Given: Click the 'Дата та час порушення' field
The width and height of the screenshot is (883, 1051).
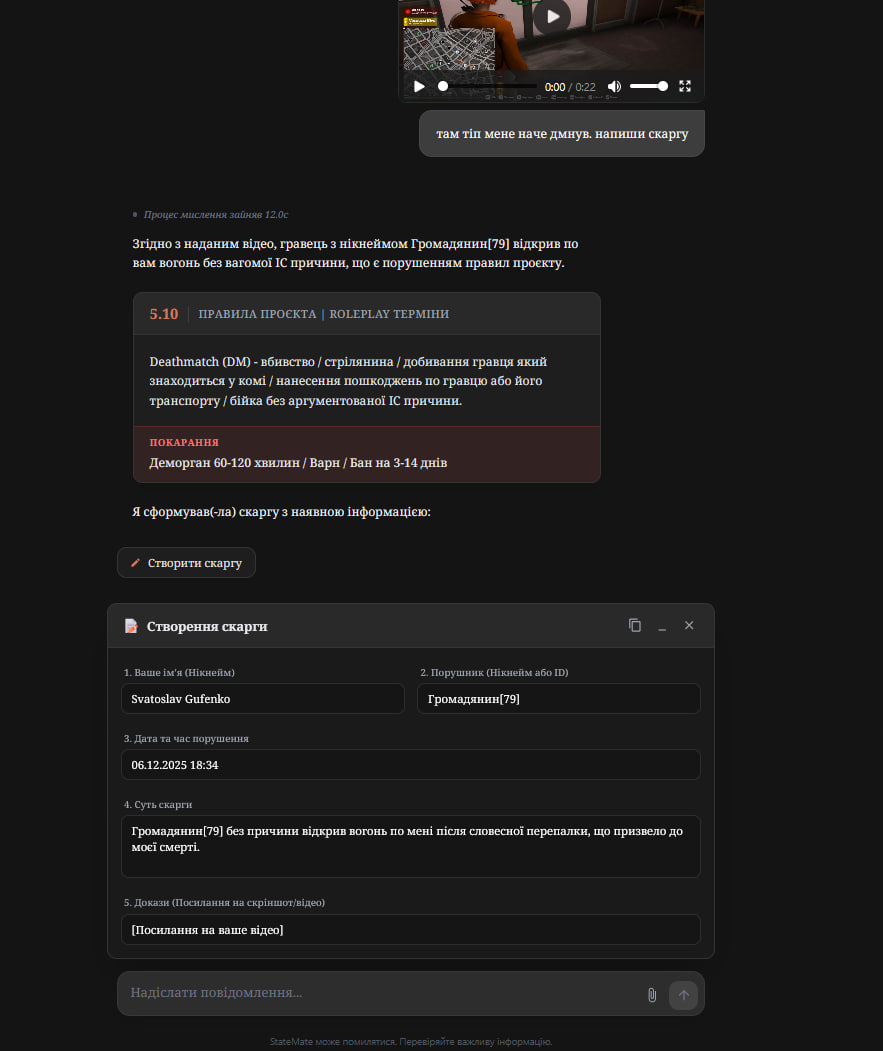Looking at the screenshot, I should [x=410, y=765].
